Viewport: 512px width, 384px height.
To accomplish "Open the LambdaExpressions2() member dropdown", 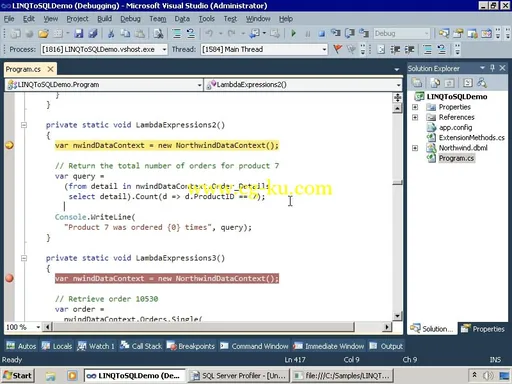I will tap(398, 85).
